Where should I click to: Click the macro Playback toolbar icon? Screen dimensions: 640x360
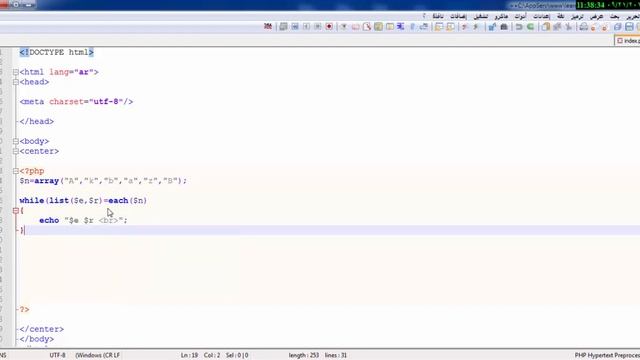click(306, 27)
